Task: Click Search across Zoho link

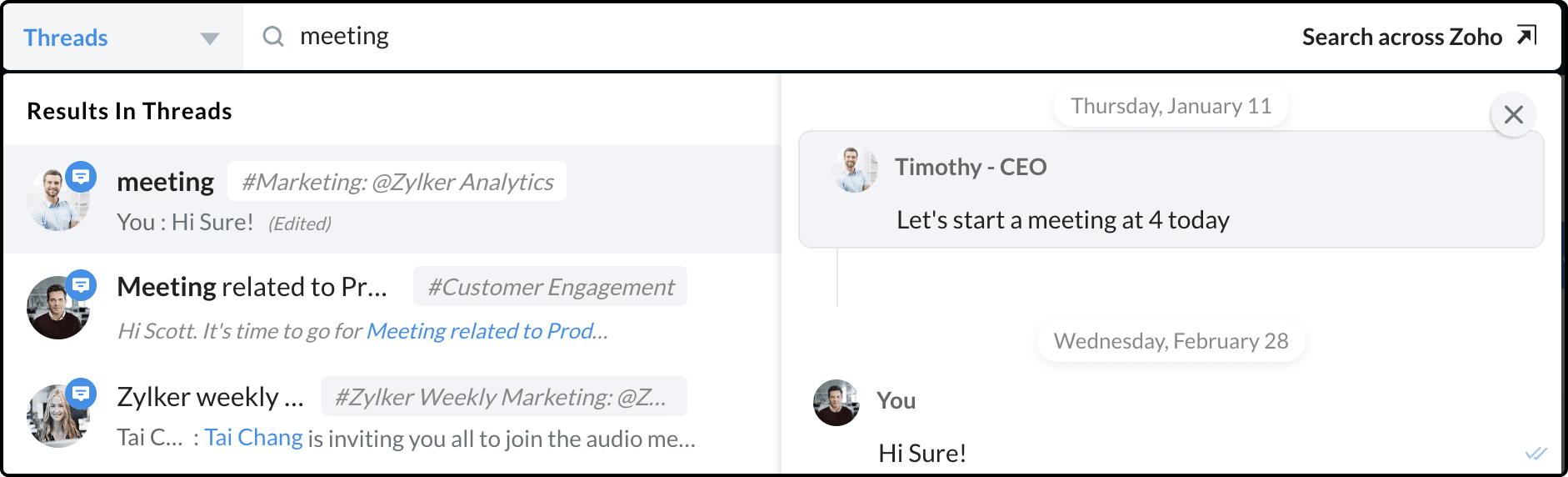Action: (x=1401, y=37)
